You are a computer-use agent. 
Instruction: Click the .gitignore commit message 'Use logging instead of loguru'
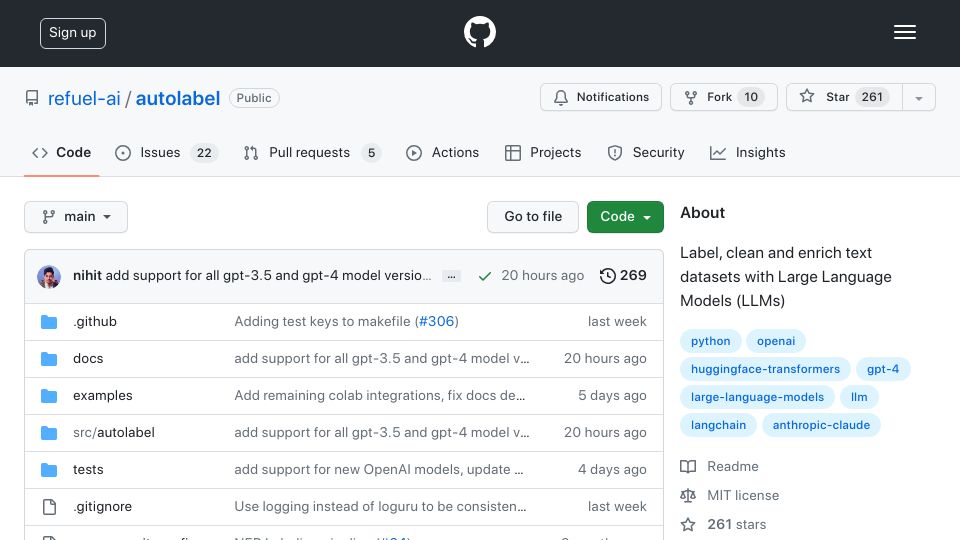click(x=380, y=507)
